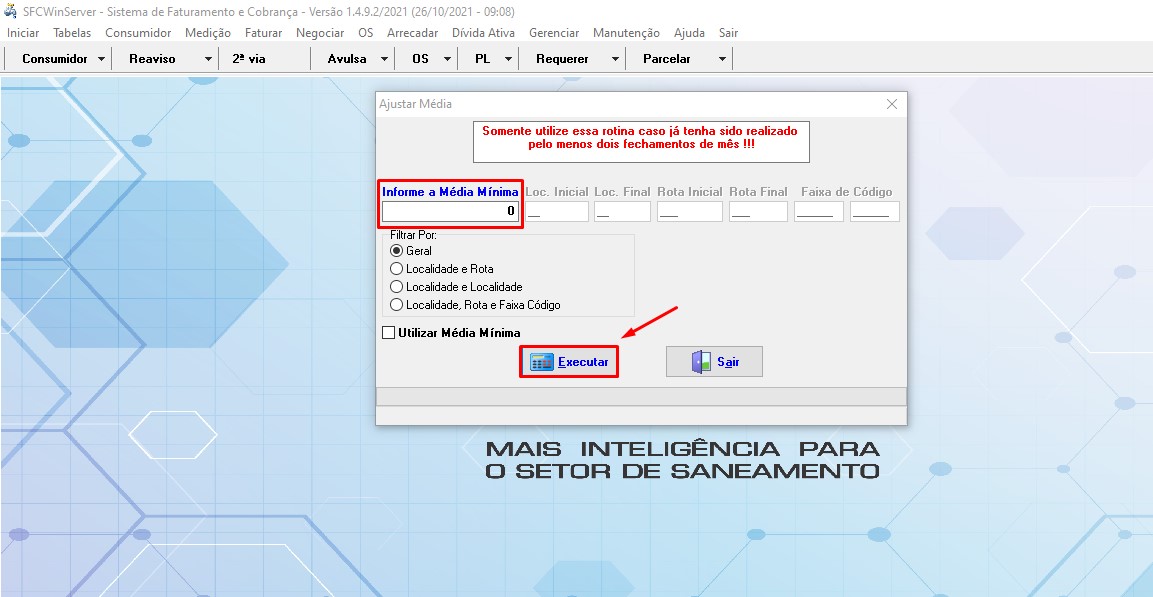1153x597 pixels.
Task: Open the Parcelar dropdown arrow
Action: point(722,59)
